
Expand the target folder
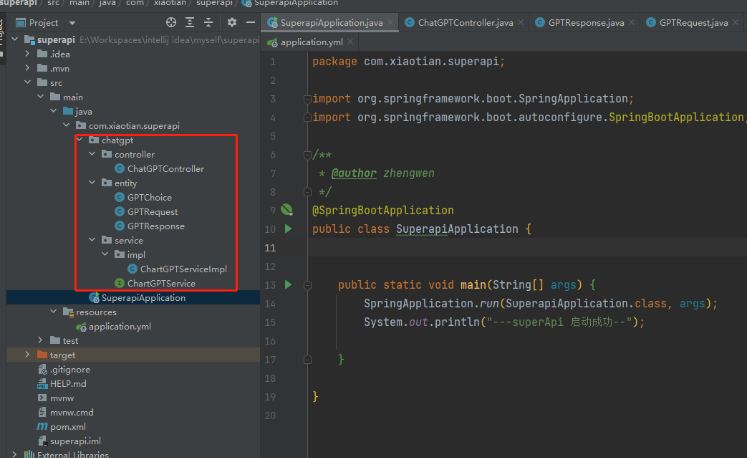27,355
